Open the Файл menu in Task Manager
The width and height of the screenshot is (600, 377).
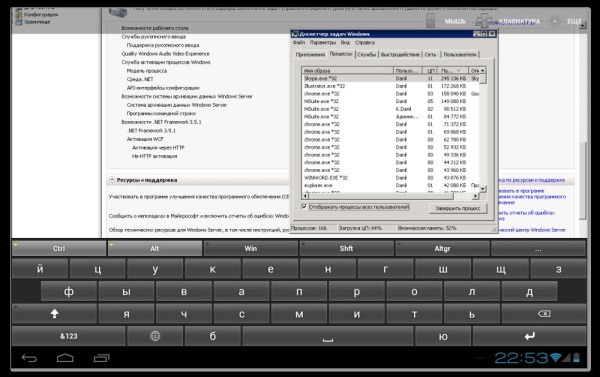click(x=299, y=42)
